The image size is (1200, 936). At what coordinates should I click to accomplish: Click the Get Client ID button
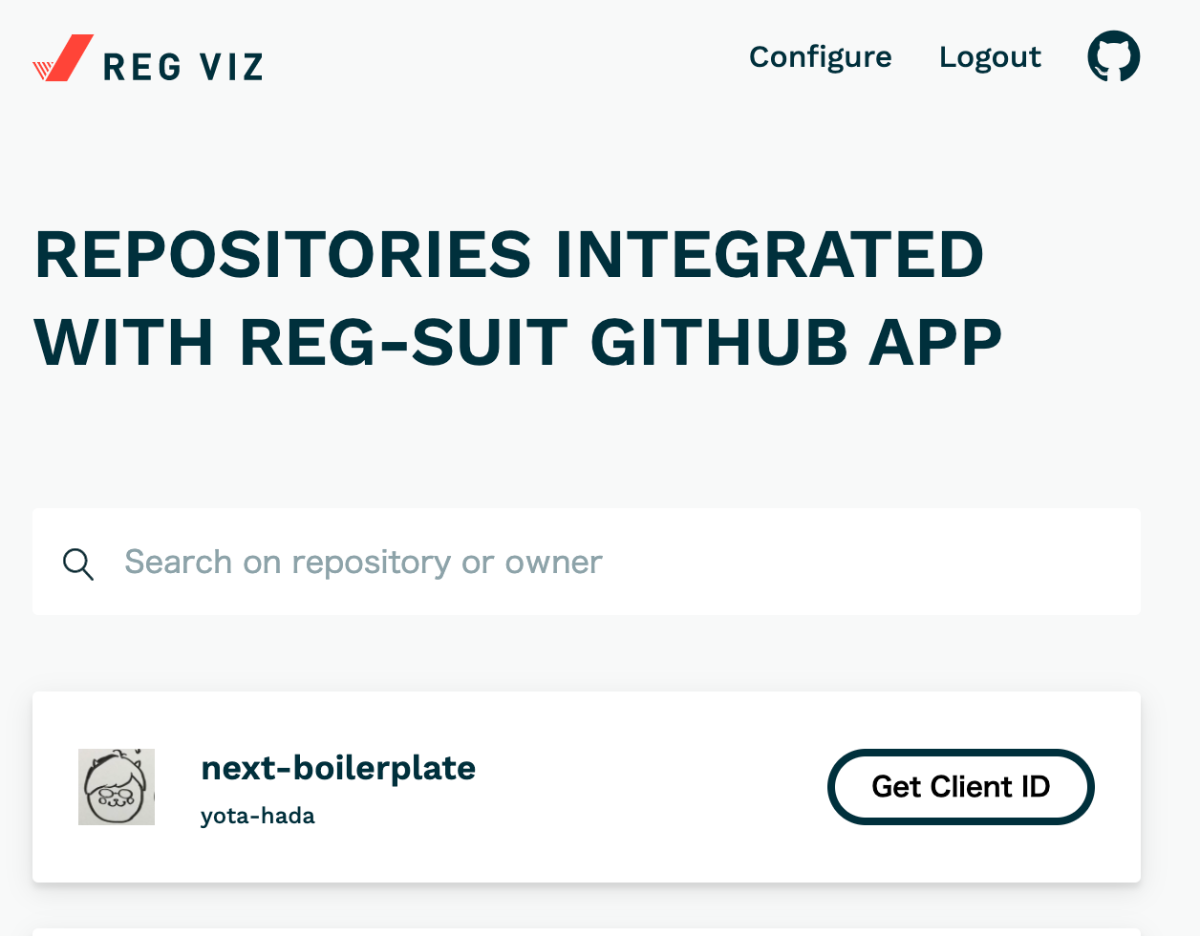[x=961, y=787]
